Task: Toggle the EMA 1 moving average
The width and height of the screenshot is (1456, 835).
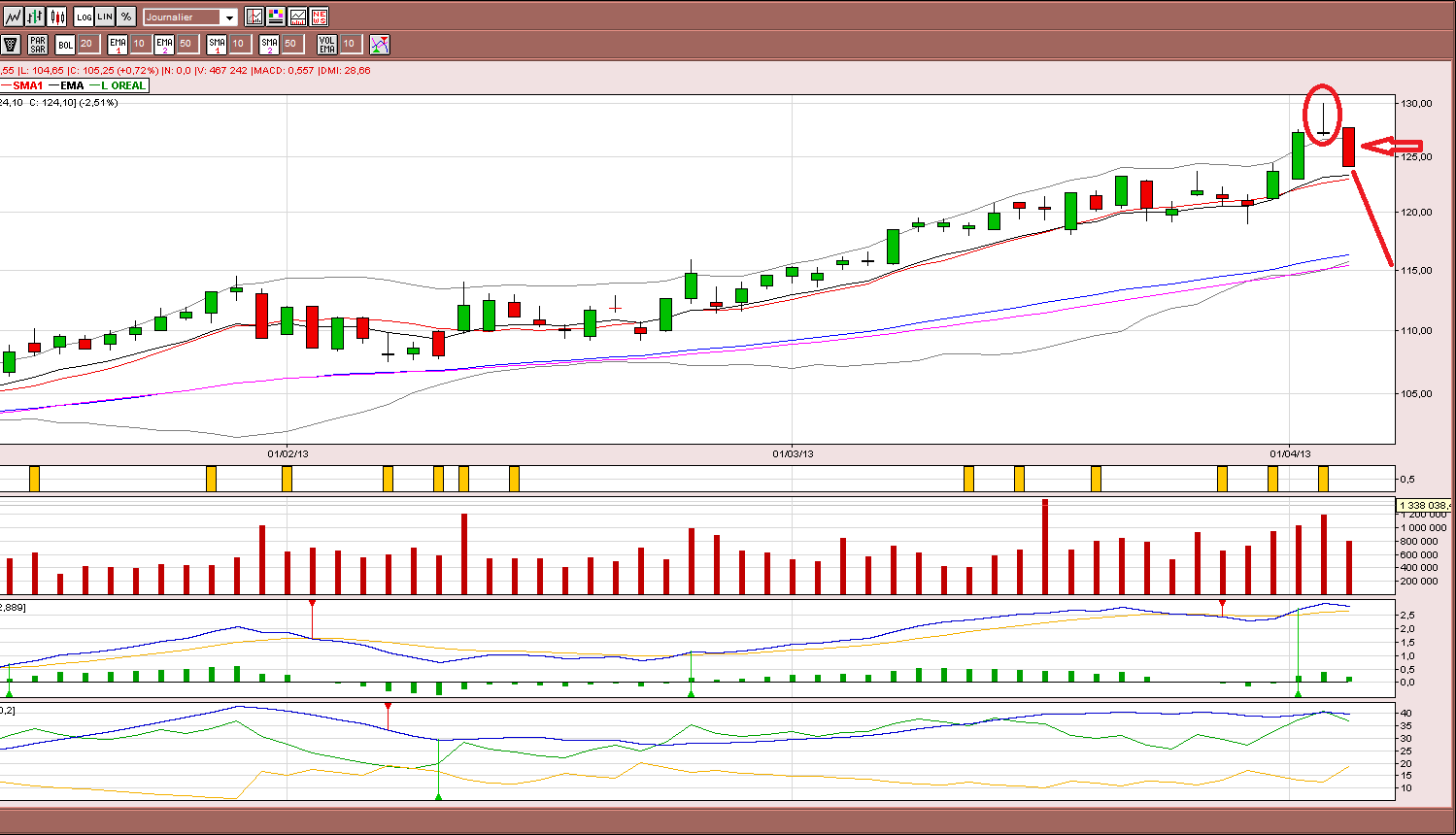Action: click(118, 45)
